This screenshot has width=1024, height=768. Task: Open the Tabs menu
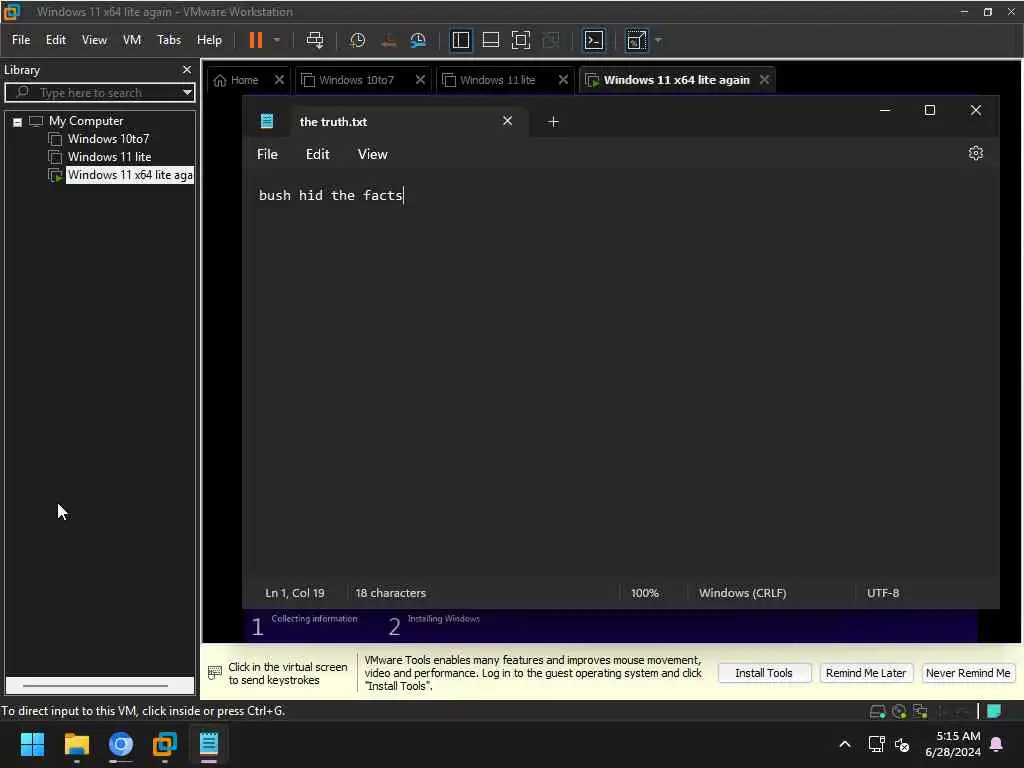[169, 40]
